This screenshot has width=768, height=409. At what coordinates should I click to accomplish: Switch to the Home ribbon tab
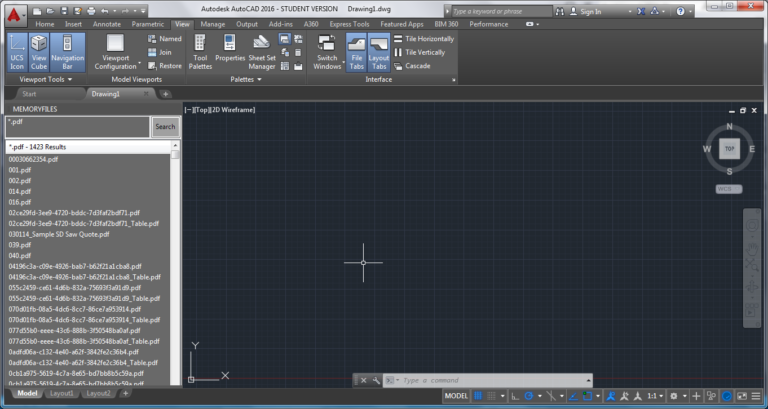[45, 24]
